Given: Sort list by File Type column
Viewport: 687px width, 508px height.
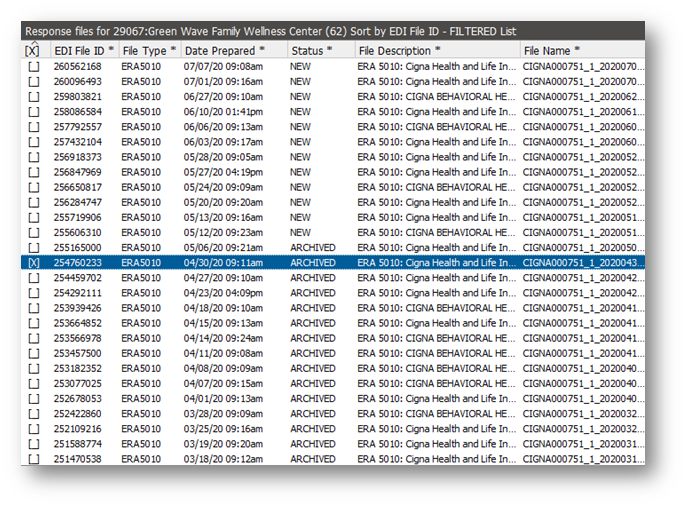Looking at the screenshot, I should (x=148, y=50).
